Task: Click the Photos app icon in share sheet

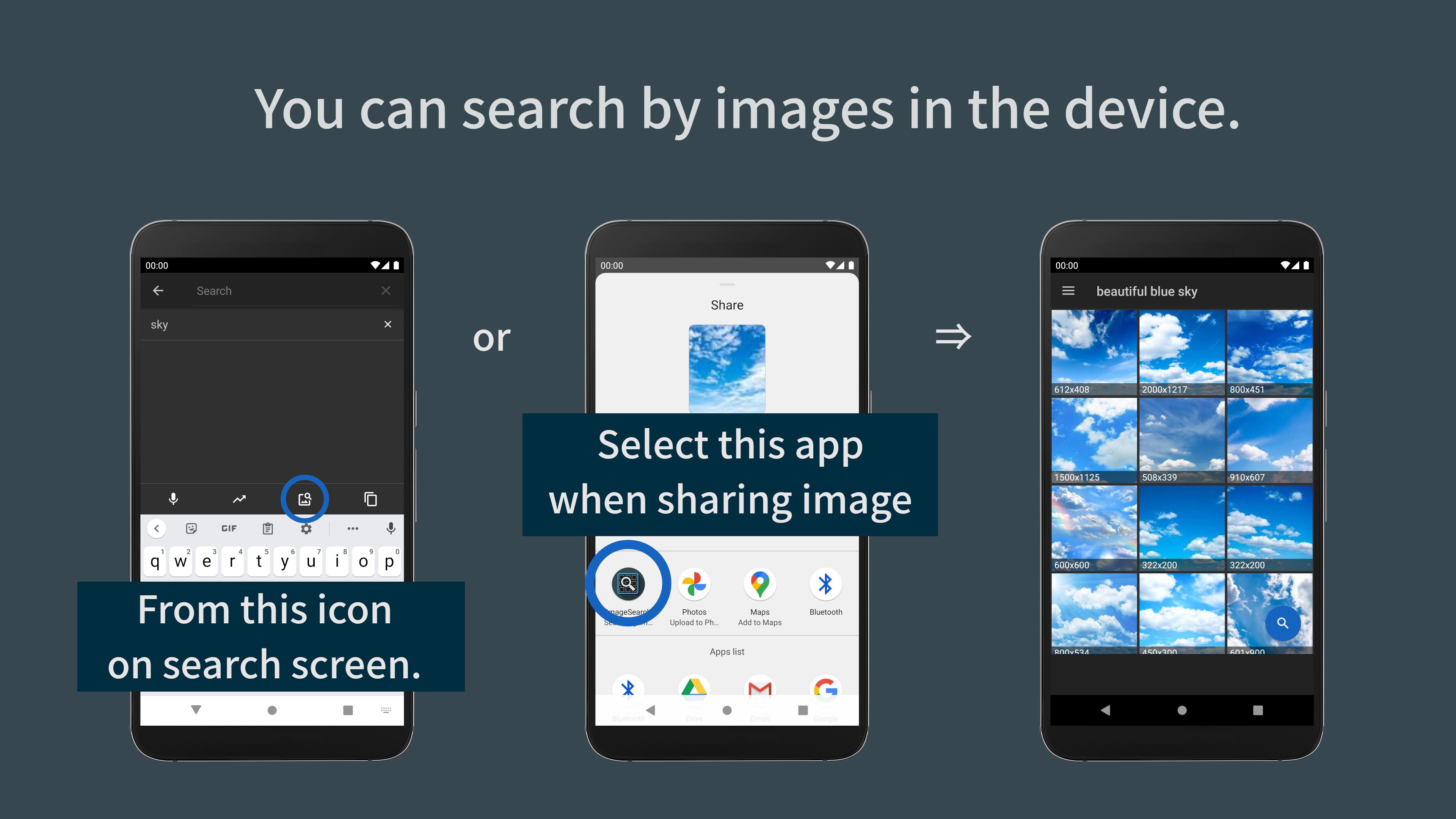Action: (x=694, y=584)
